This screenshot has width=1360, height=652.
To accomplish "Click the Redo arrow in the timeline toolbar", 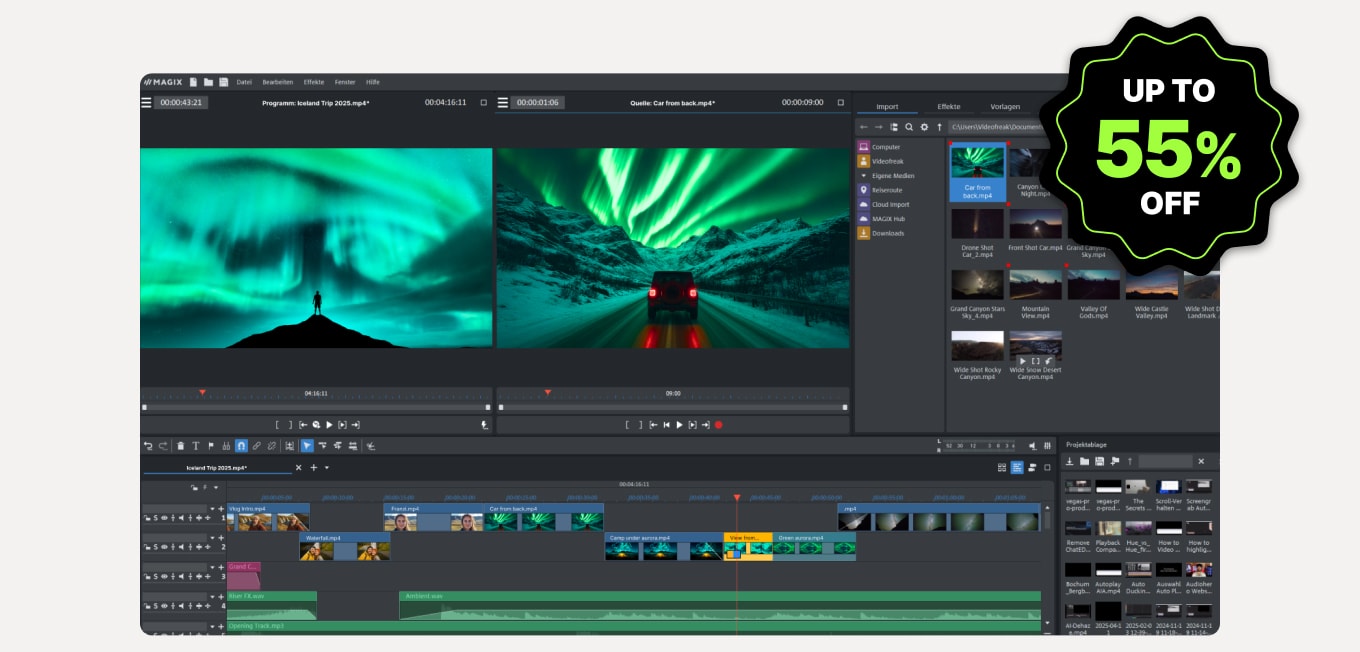I will point(163,446).
